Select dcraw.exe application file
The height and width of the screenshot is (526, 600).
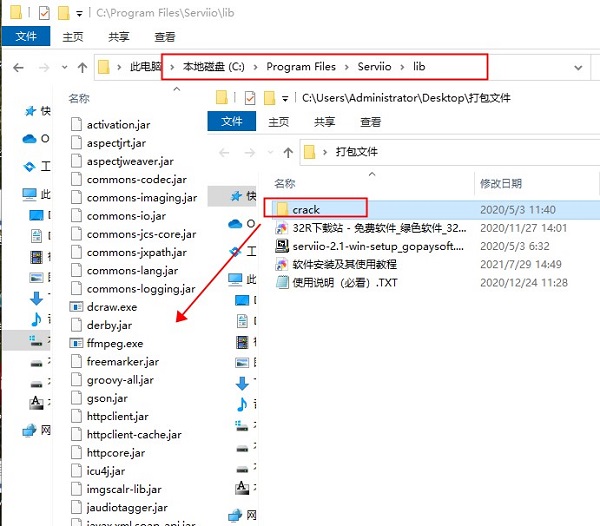tap(103, 307)
